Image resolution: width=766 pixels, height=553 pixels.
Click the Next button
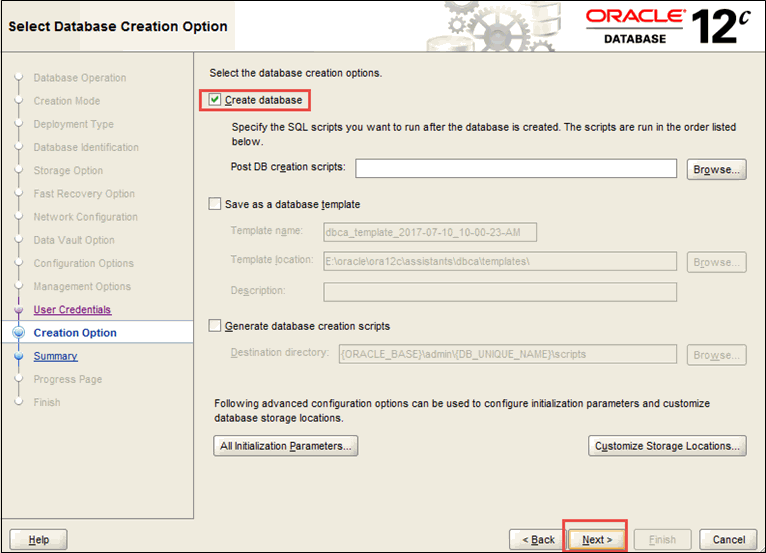[597, 539]
